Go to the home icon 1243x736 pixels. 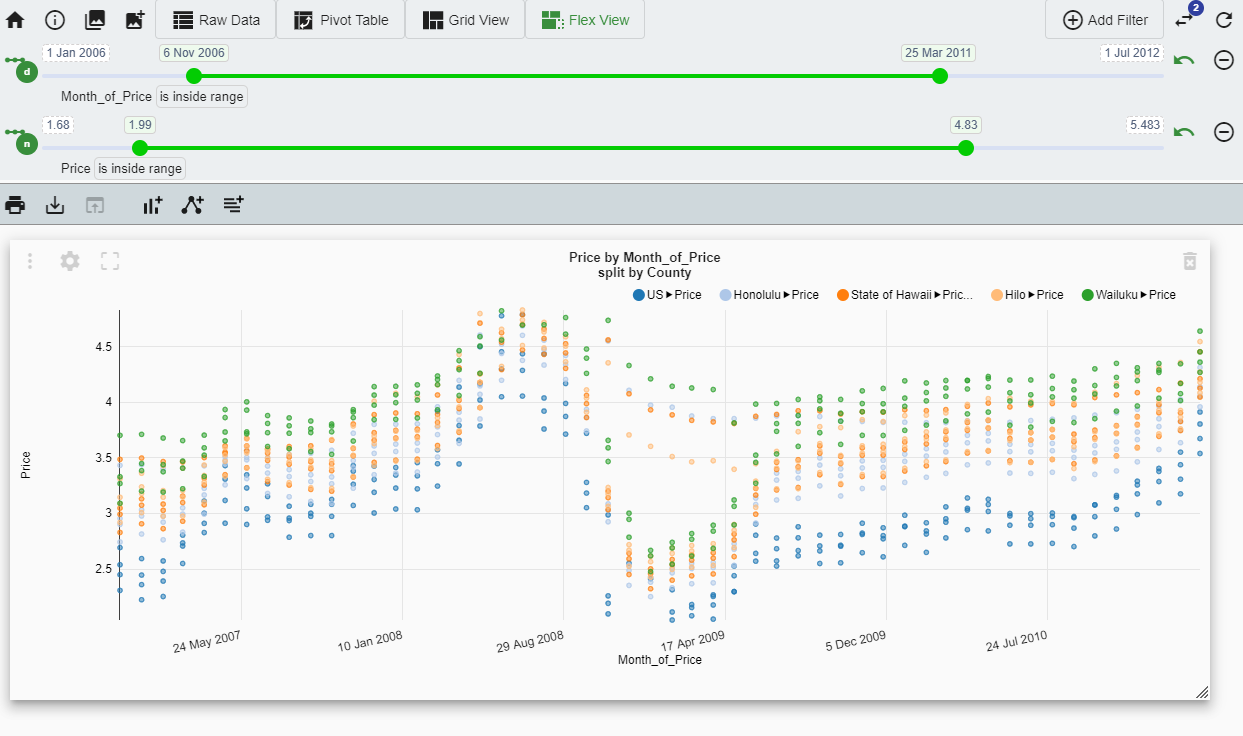(x=15, y=20)
